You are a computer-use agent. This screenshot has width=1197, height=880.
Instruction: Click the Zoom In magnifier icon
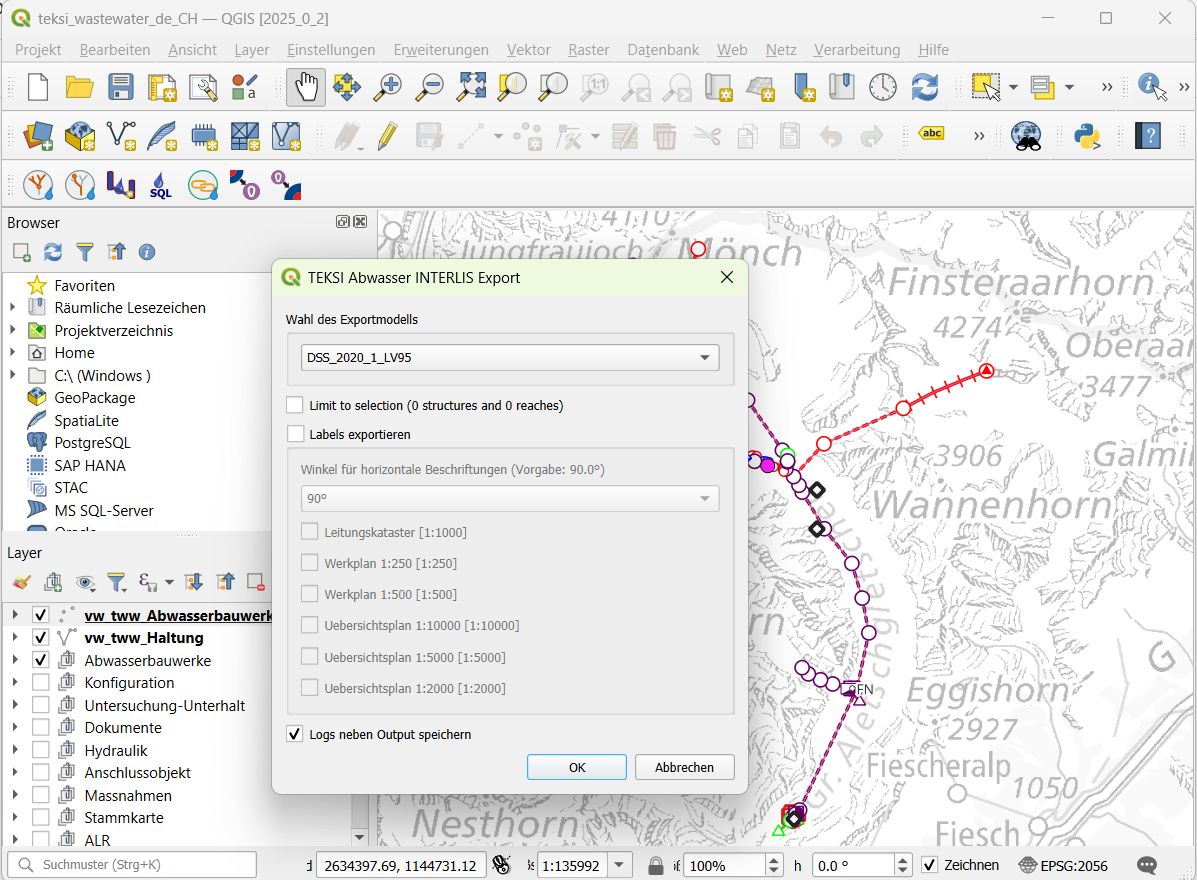pyautogui.click(x=388, y=87)
